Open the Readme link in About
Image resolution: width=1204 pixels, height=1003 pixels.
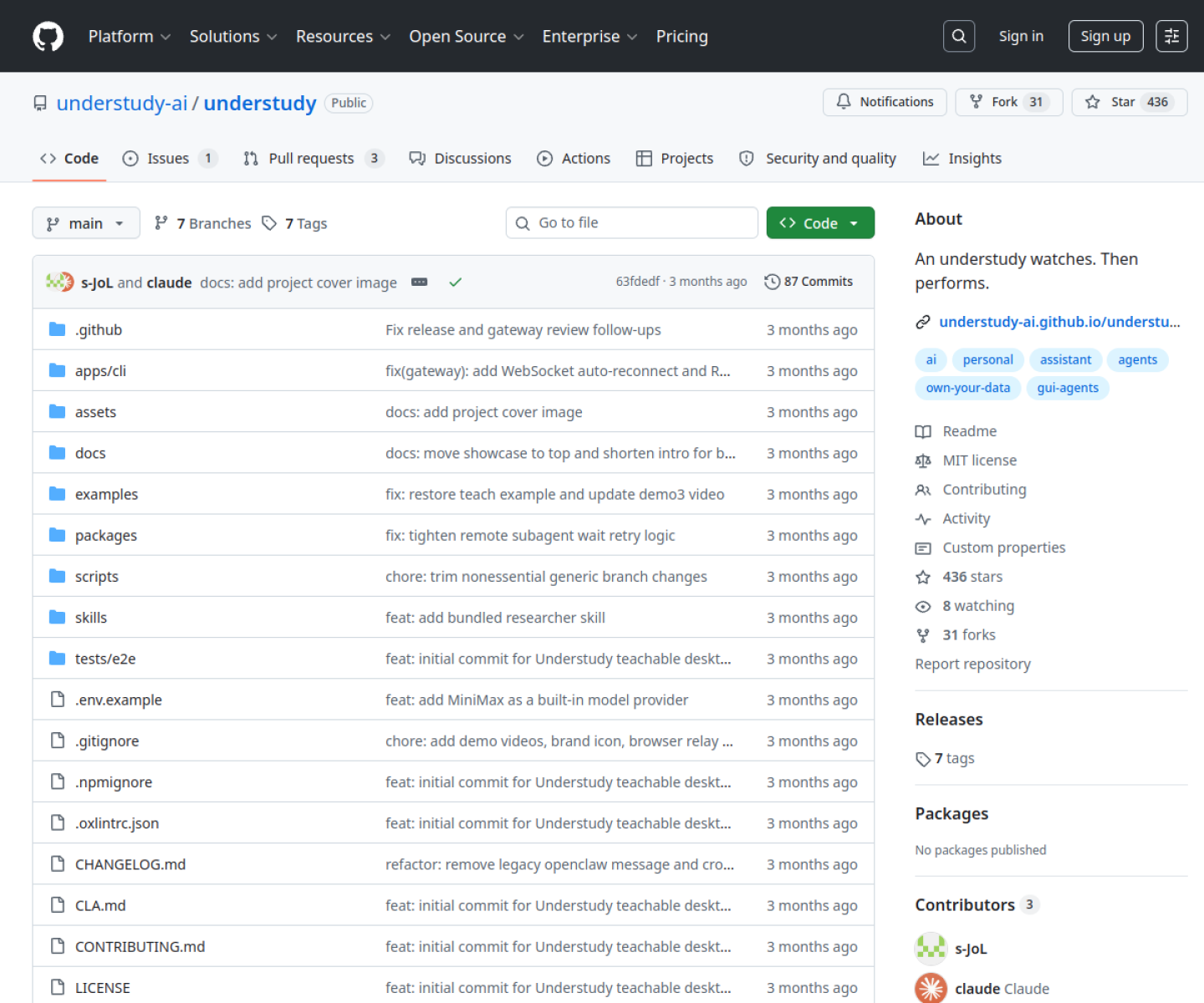[x=957, y=431]
